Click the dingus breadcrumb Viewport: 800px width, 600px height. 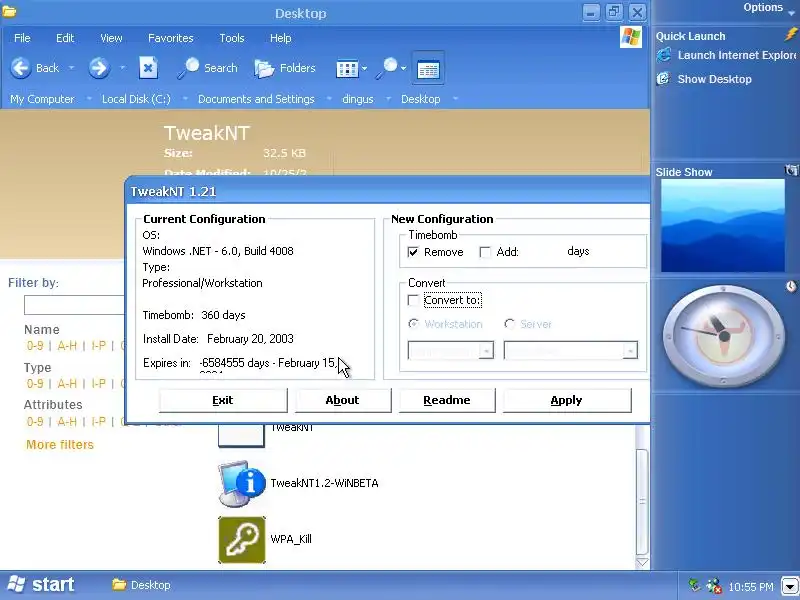click(x=358, y=99)
